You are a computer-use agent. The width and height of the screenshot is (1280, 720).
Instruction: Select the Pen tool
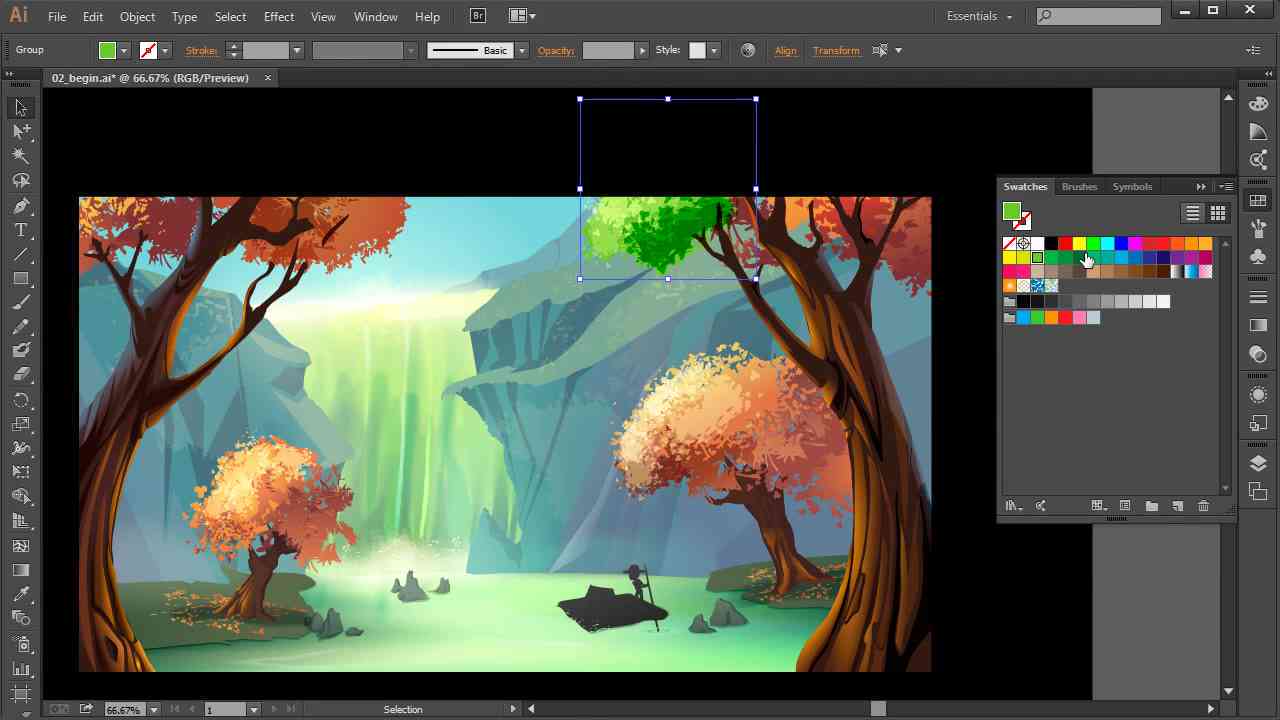pos(21,205)
